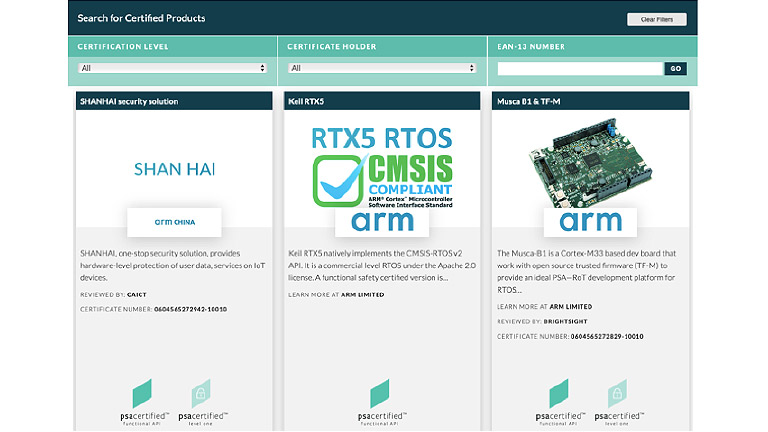Open the Certificate Holder dropdown
This screenshot has width=768, height=432.
[x=382, y=68]
